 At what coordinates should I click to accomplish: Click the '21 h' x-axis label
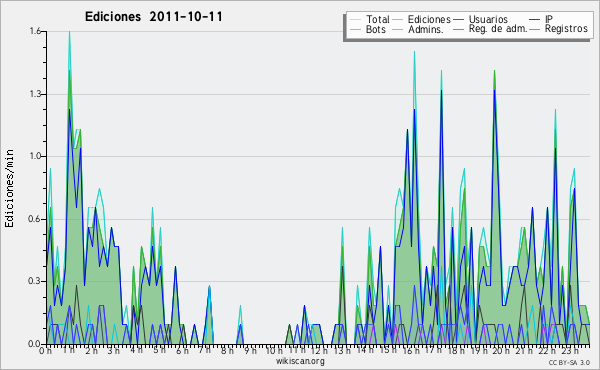[524, 351]
